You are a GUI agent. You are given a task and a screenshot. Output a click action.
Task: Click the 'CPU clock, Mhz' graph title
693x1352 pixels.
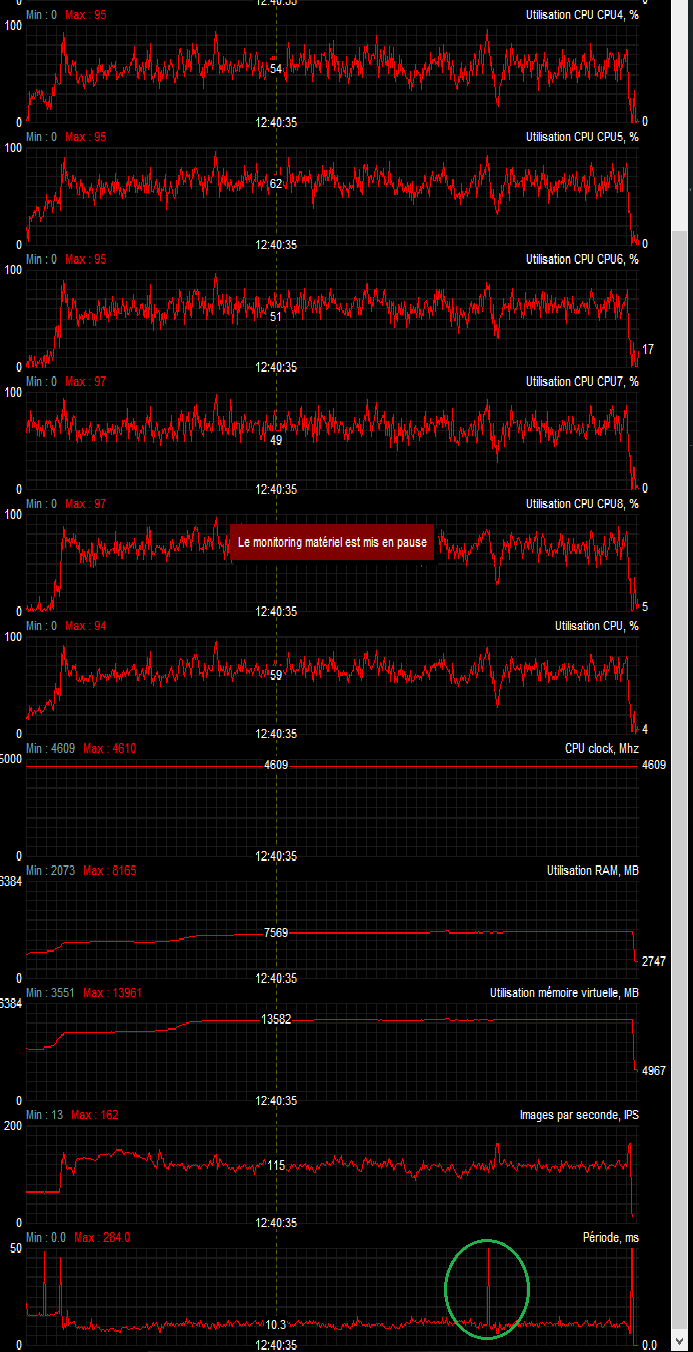tap(601, 748)
